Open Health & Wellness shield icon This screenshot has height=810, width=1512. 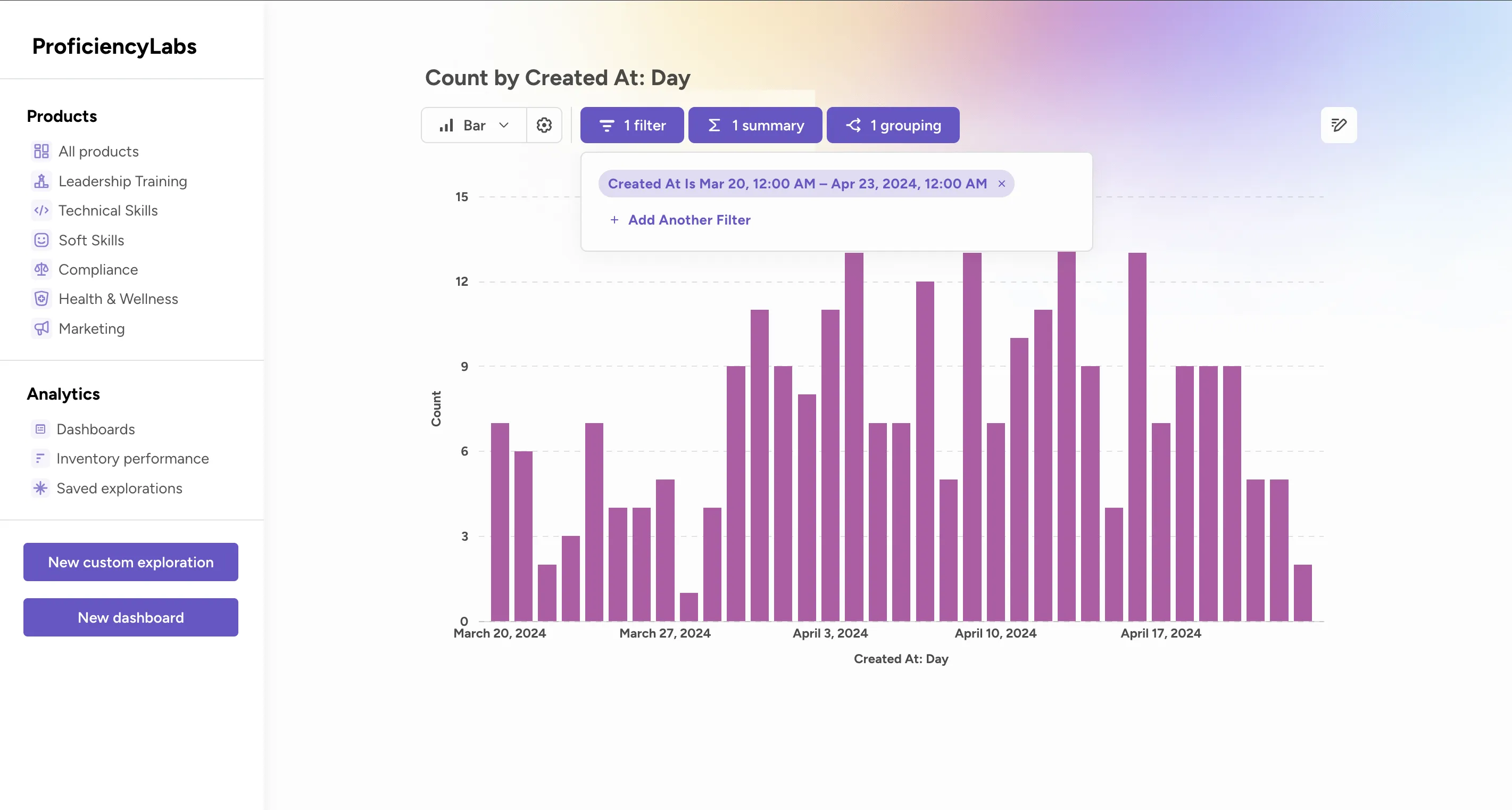point(41,299)
